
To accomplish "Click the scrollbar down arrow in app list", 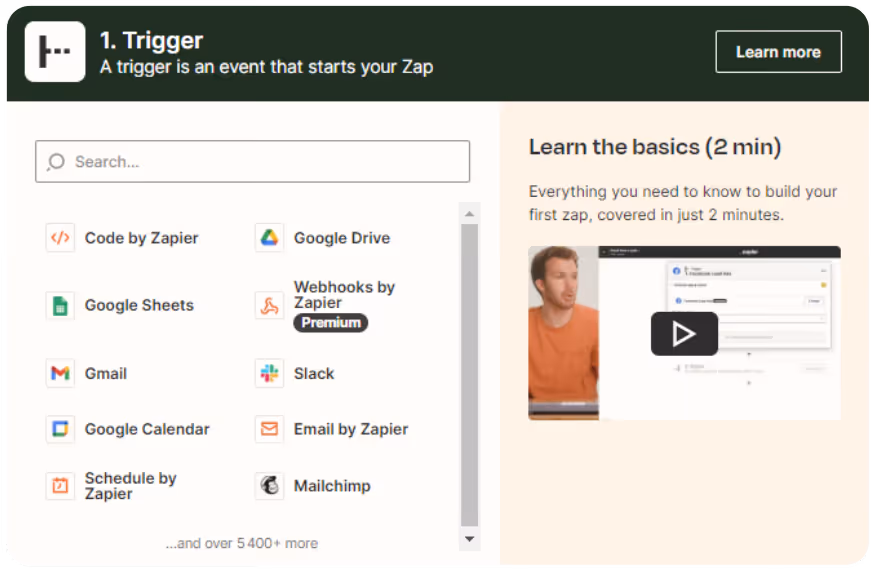I will coord(470,539).
